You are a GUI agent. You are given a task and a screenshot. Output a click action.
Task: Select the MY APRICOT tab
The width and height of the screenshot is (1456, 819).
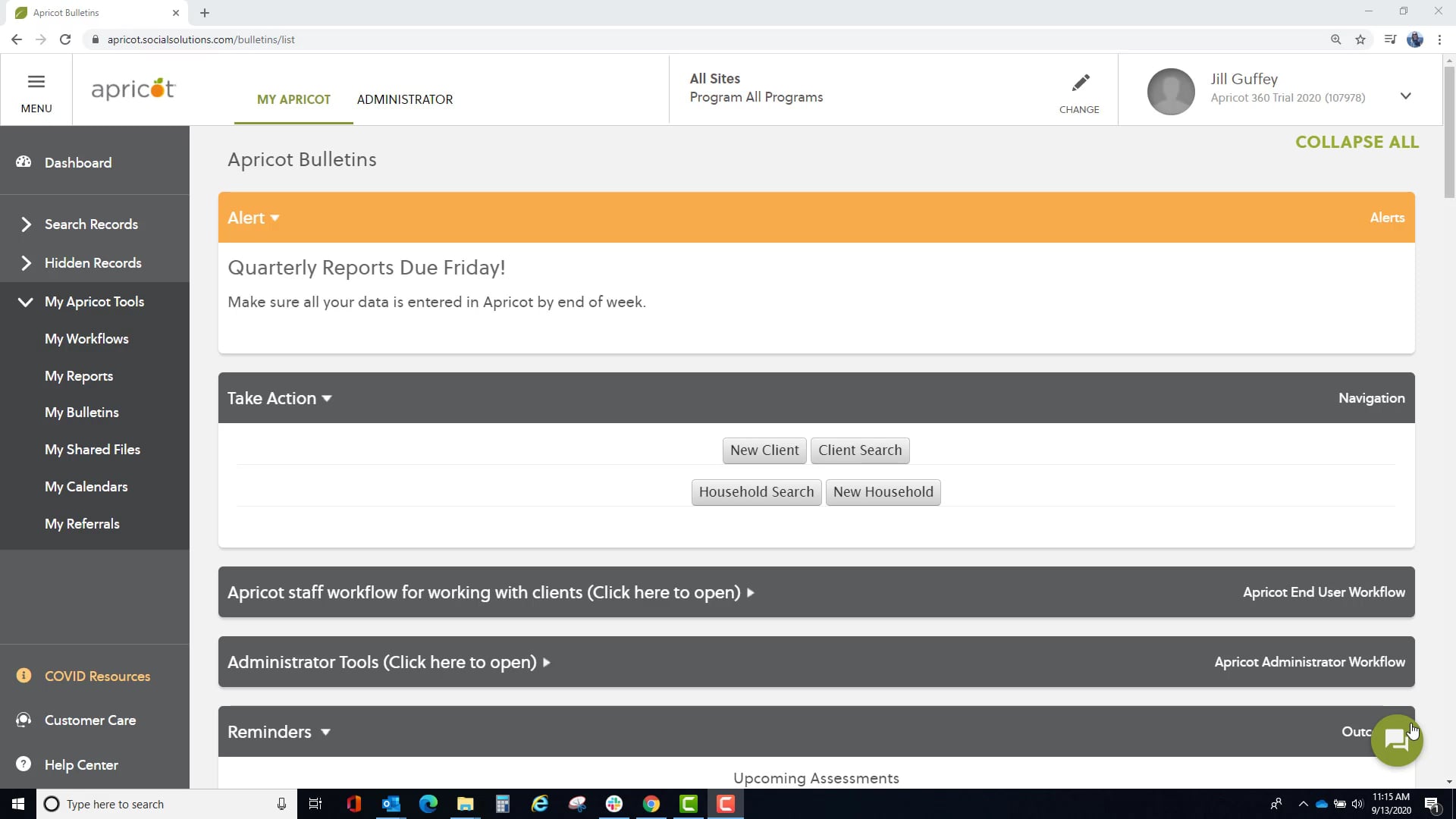point(293,99)
